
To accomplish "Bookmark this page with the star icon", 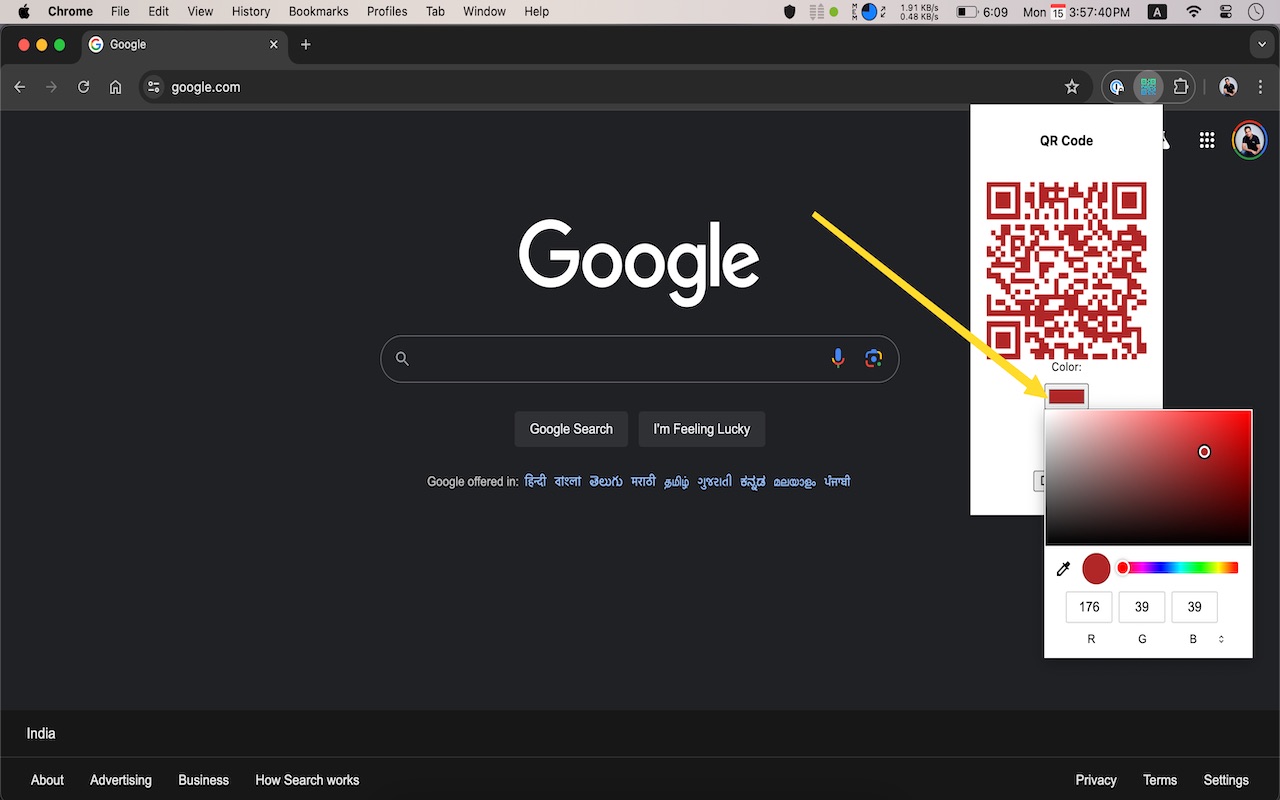I will pos(1072,87).
